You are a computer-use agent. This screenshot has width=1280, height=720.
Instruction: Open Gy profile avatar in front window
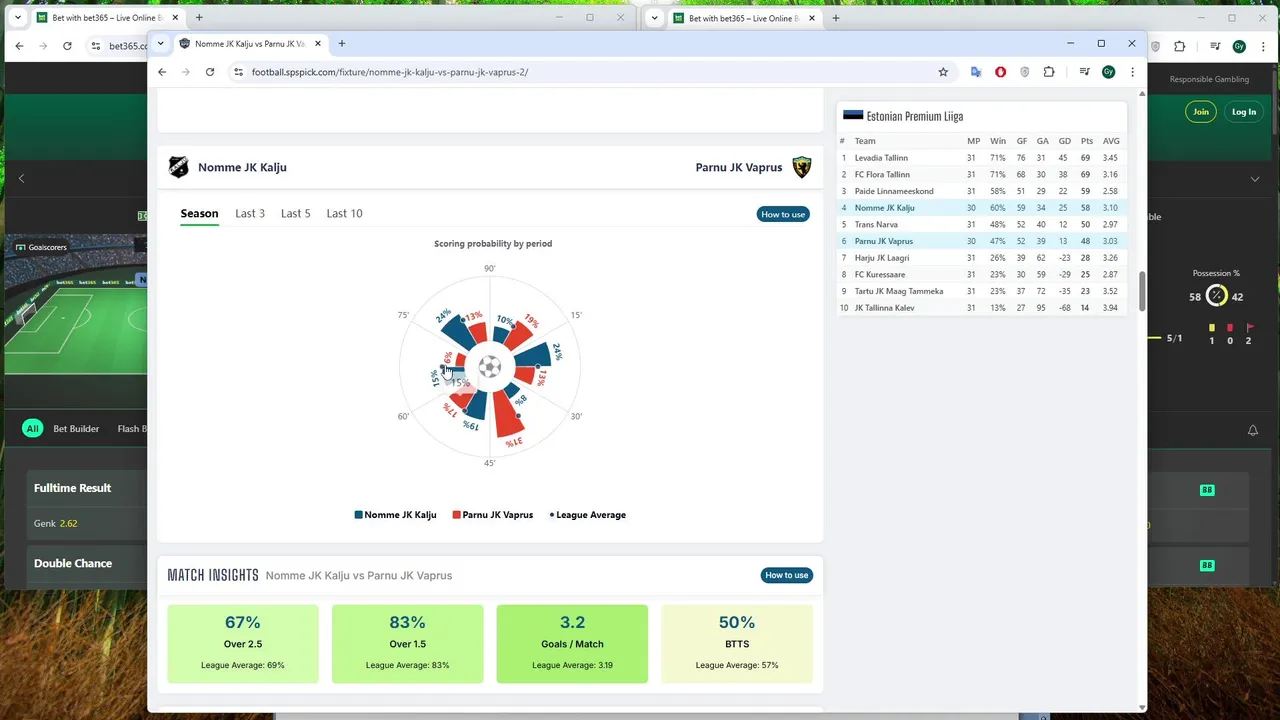[1108, 72]
